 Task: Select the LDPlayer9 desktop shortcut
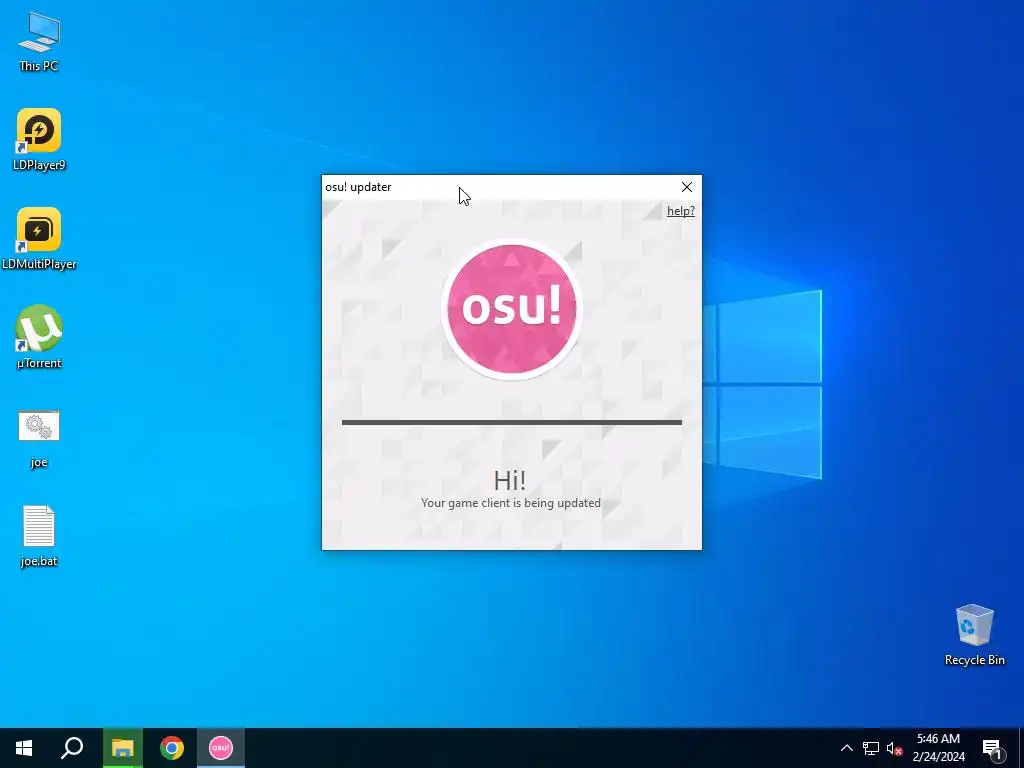coord(39,140)
